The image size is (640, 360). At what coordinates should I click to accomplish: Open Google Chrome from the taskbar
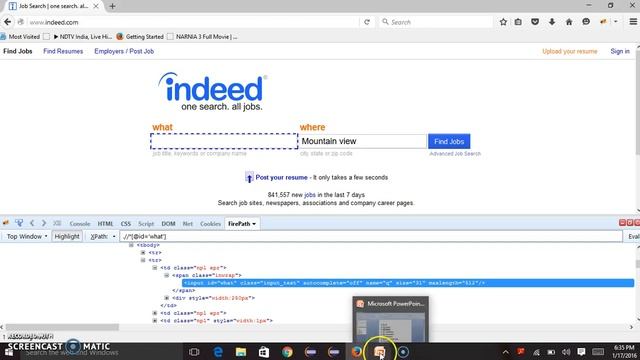click(x=287, y=351)
